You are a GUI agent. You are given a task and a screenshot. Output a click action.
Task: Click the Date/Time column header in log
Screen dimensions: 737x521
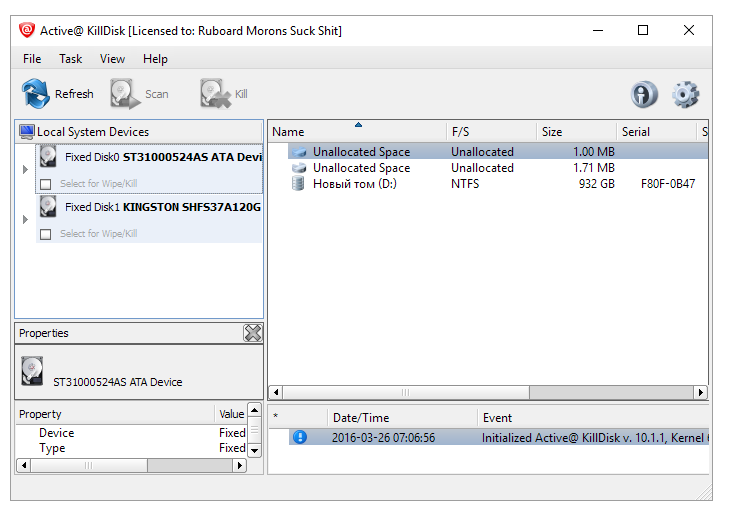coord(402,418)
